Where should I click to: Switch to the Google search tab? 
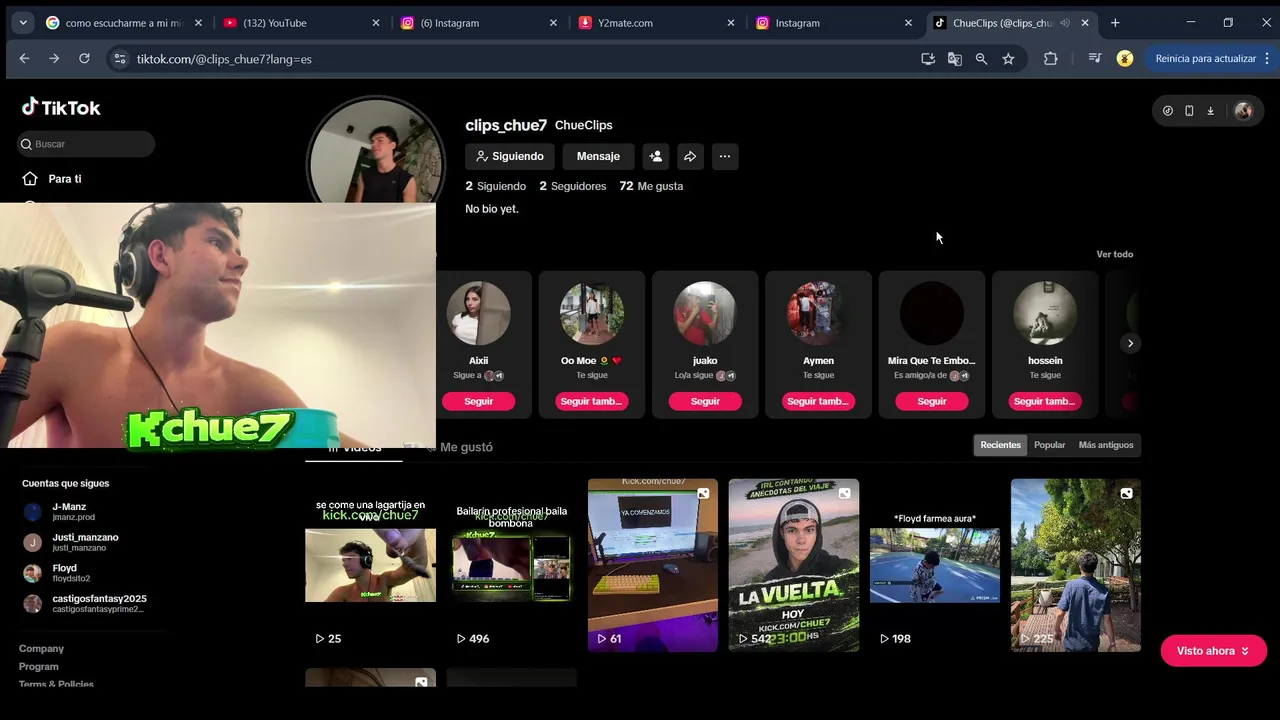[x=123, y=23]
